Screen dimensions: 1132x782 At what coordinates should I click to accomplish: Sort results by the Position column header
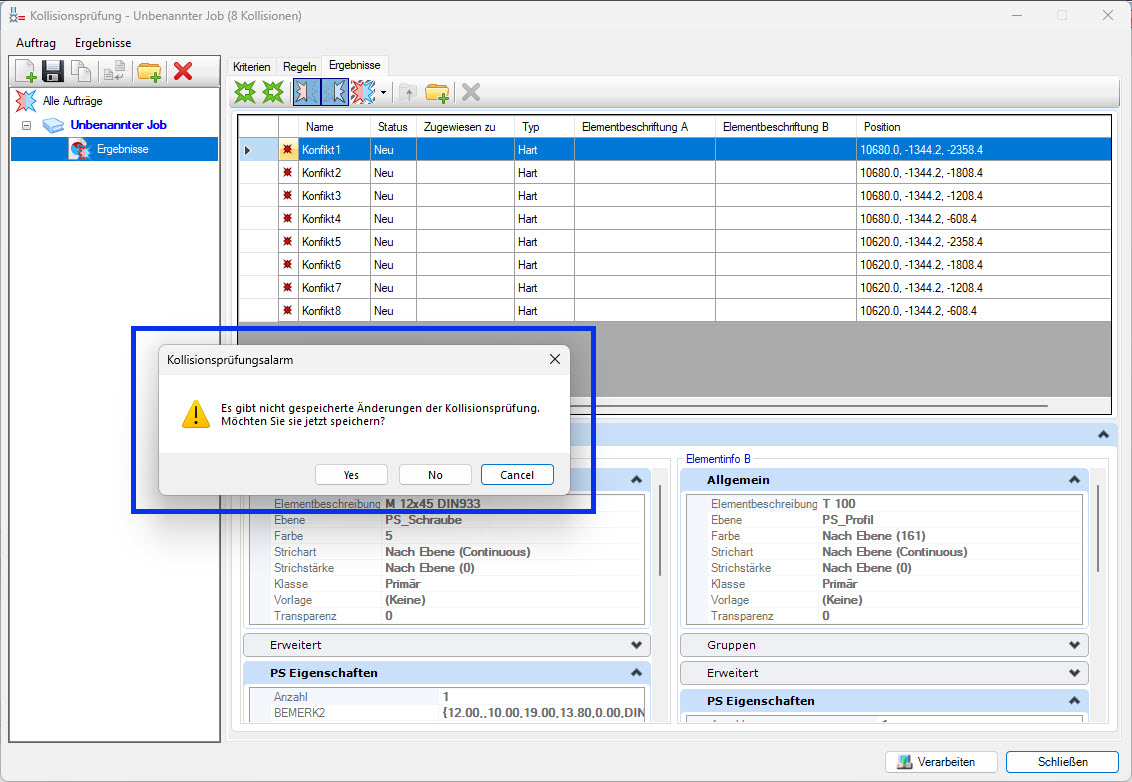(983, 127)
